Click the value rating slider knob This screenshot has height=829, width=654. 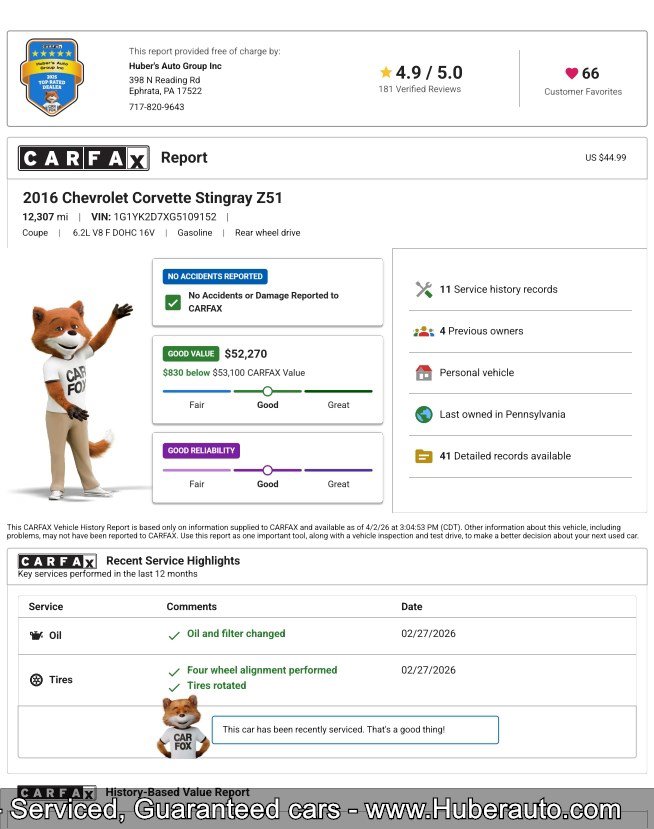tap(267, 391)
